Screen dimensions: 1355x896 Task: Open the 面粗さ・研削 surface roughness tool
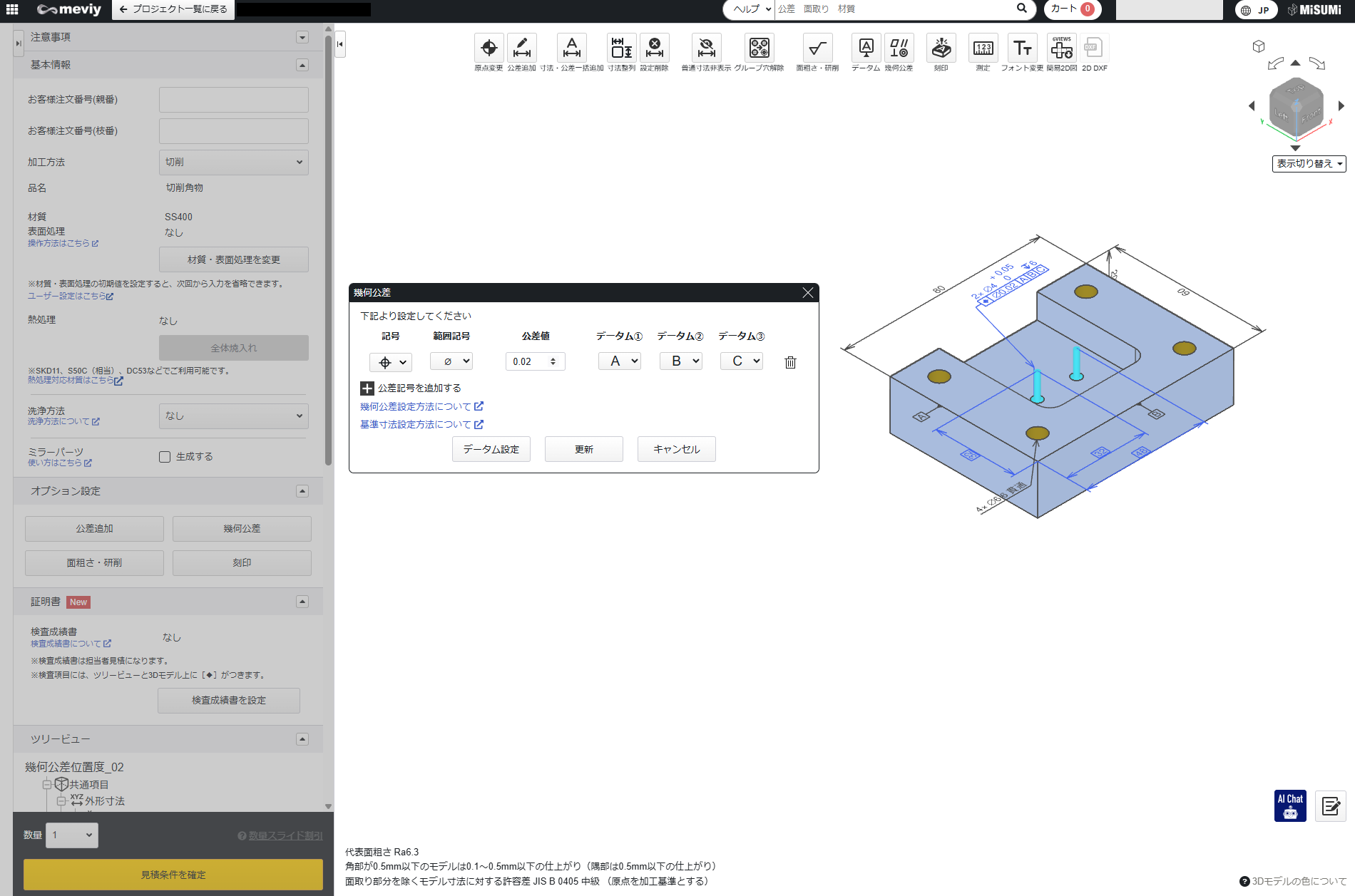pyautogui.click(x=817, y=48)
